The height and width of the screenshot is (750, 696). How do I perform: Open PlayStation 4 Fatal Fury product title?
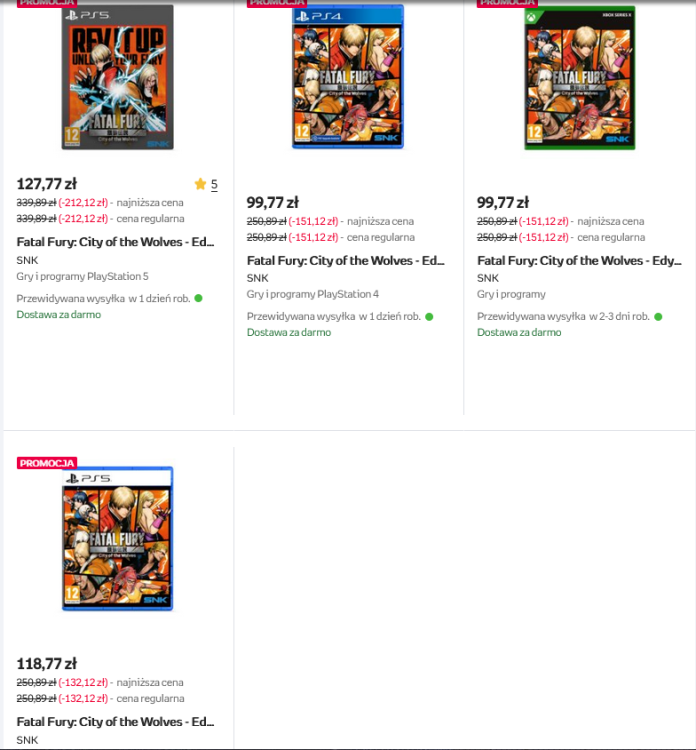point(346,261)
